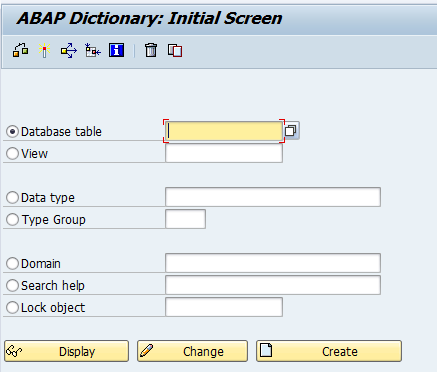Select the Type Group radio option

pos(12,220)
